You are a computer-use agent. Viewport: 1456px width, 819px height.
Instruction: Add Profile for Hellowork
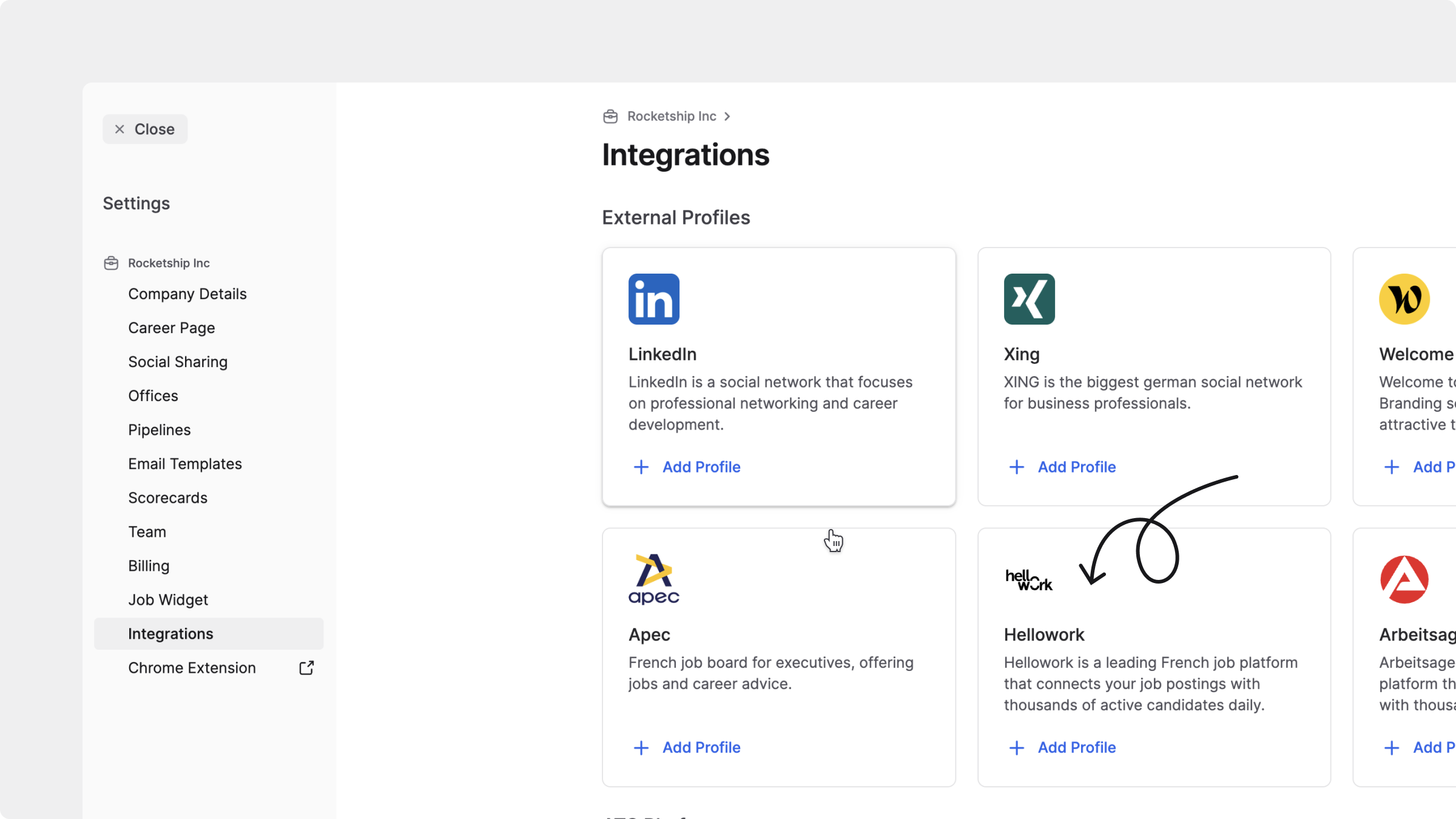[1076, 747]
